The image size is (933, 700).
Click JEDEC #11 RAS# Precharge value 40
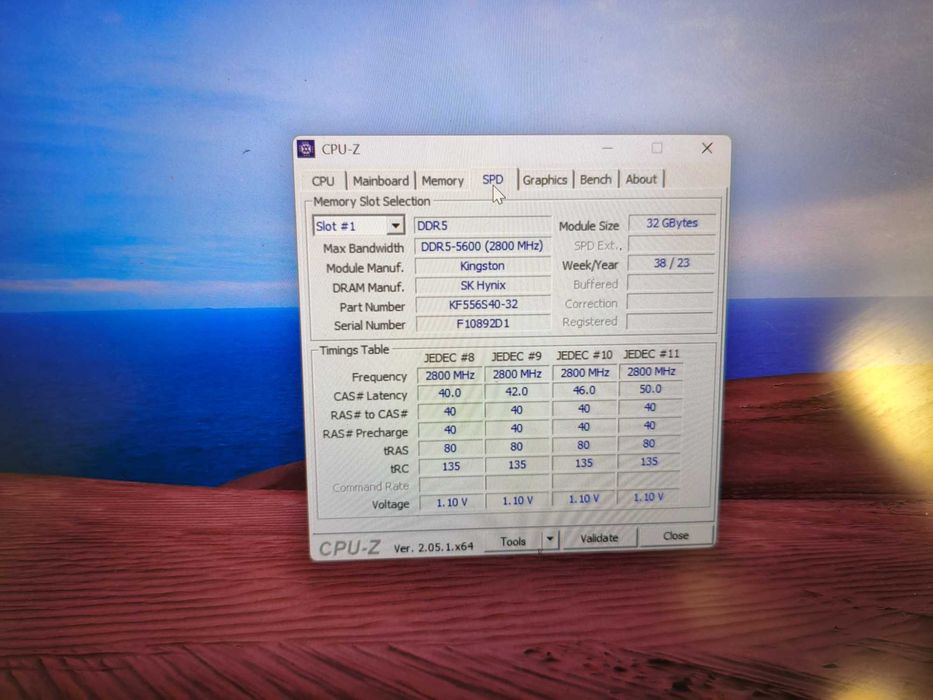click(x=650, y=426)
